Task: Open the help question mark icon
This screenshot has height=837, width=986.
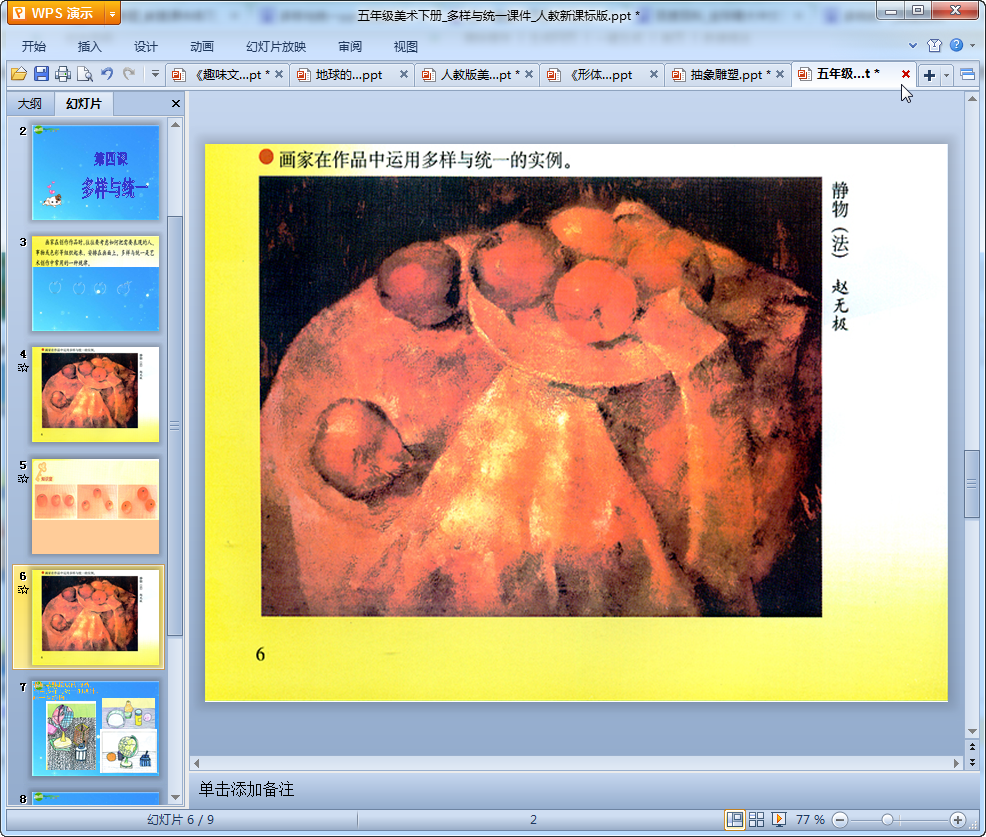Action: (956, 45)
